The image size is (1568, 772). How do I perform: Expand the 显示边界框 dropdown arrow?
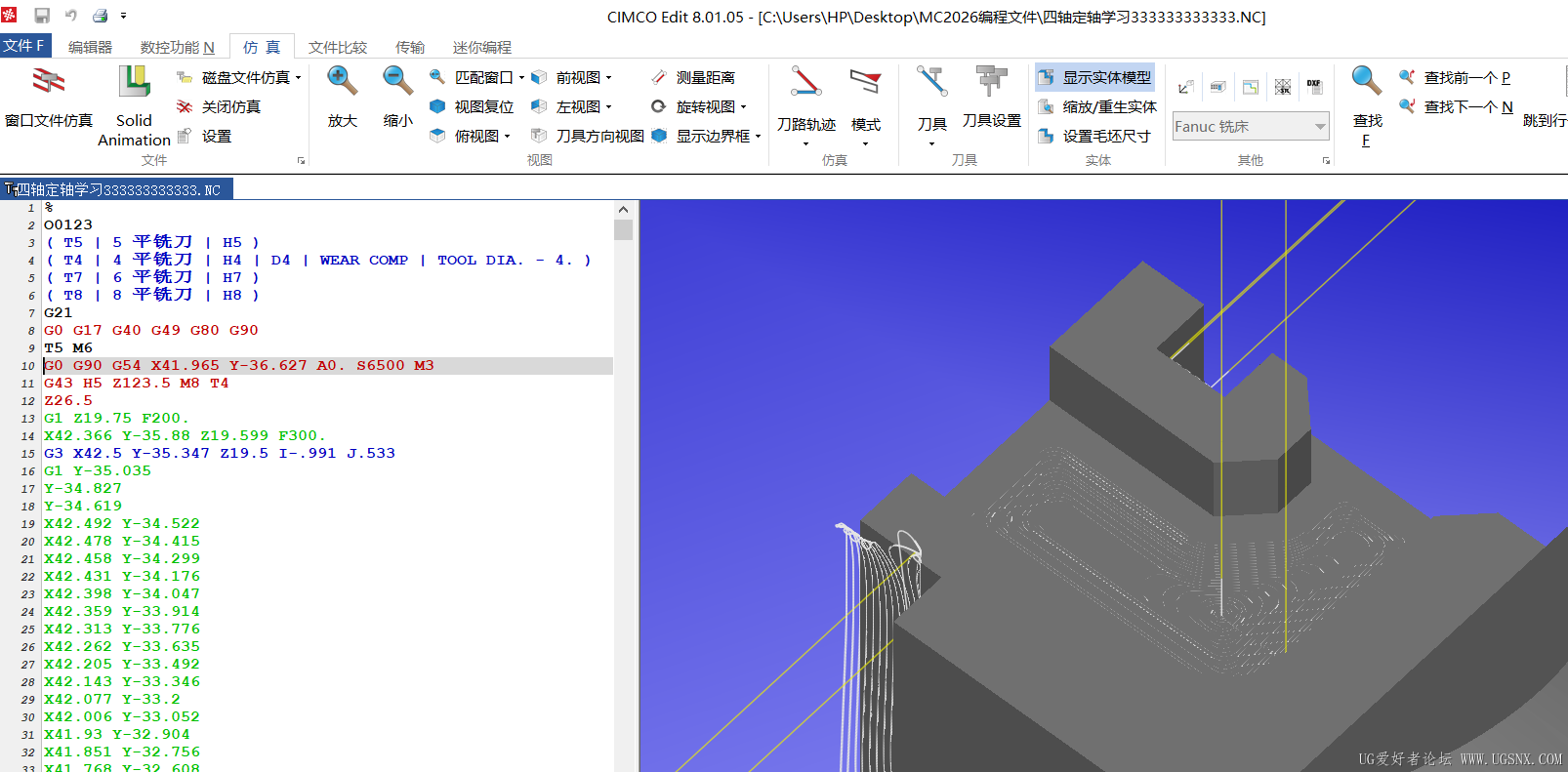(x=758, y=136)
